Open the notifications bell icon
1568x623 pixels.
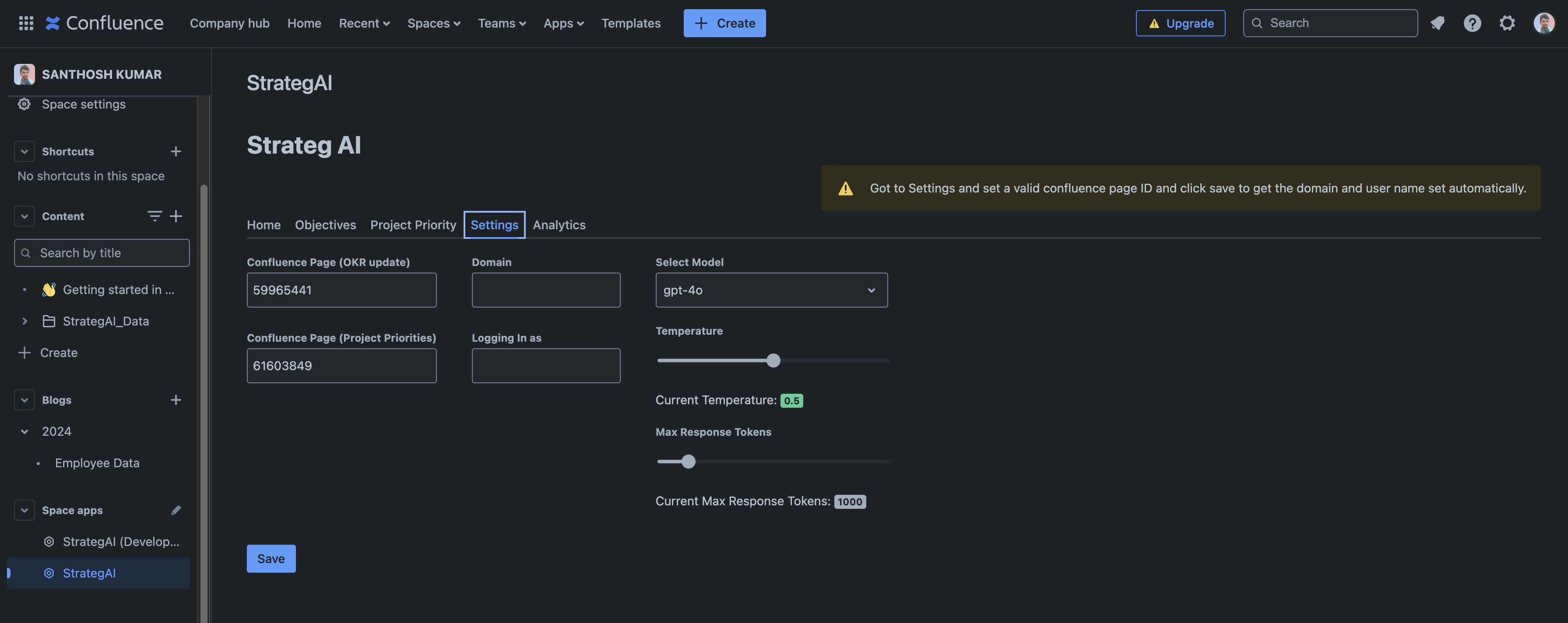(x=1437, y=23)
